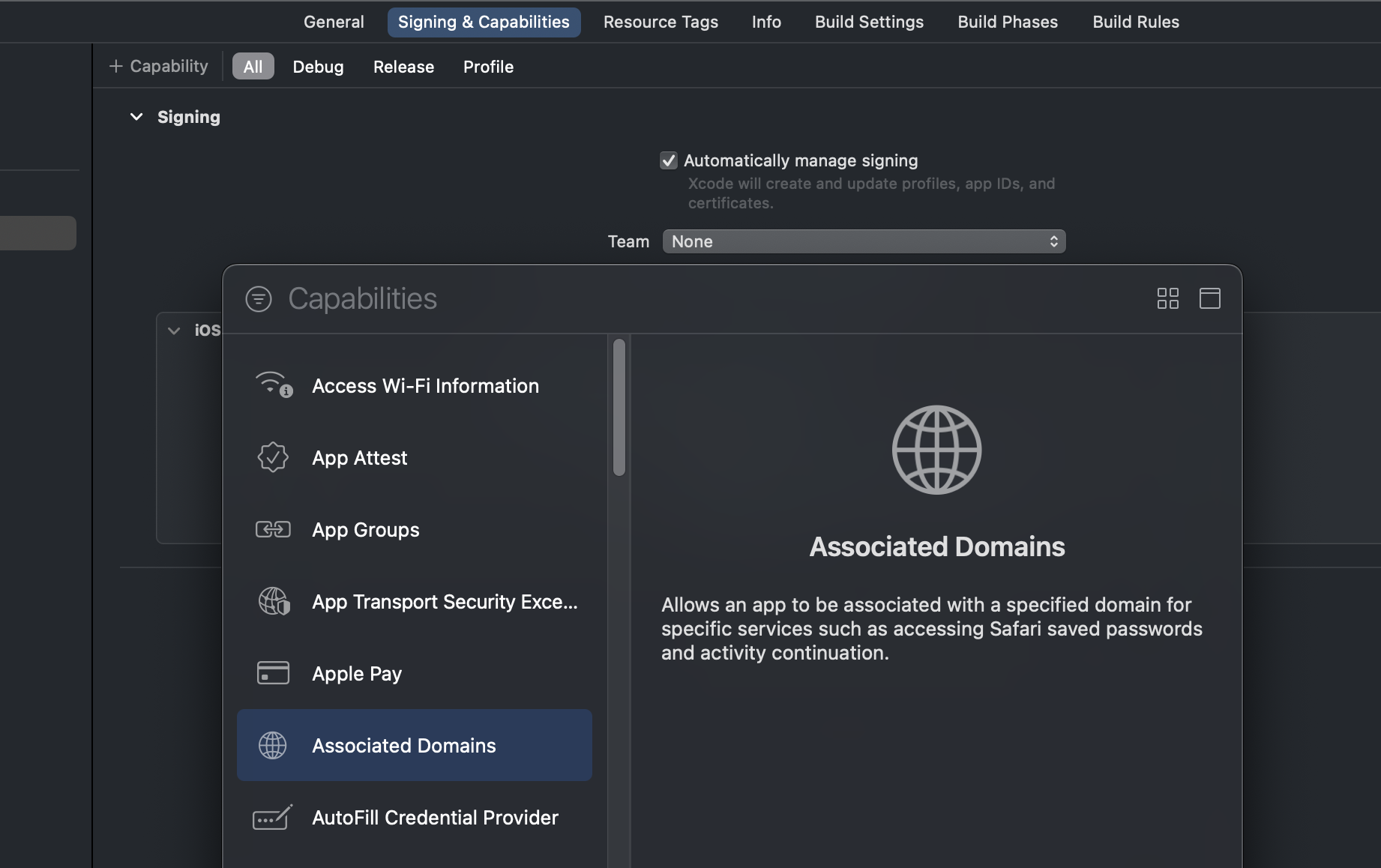This screenshot has width=1381, height=868.
Task: Collapse the Signing section chevron
Action: click(x=136, y=117)
